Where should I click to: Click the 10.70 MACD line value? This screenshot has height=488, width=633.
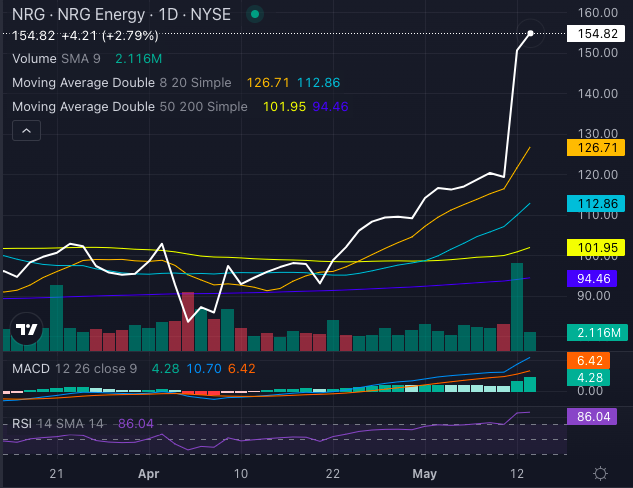(x=204, y=369)
